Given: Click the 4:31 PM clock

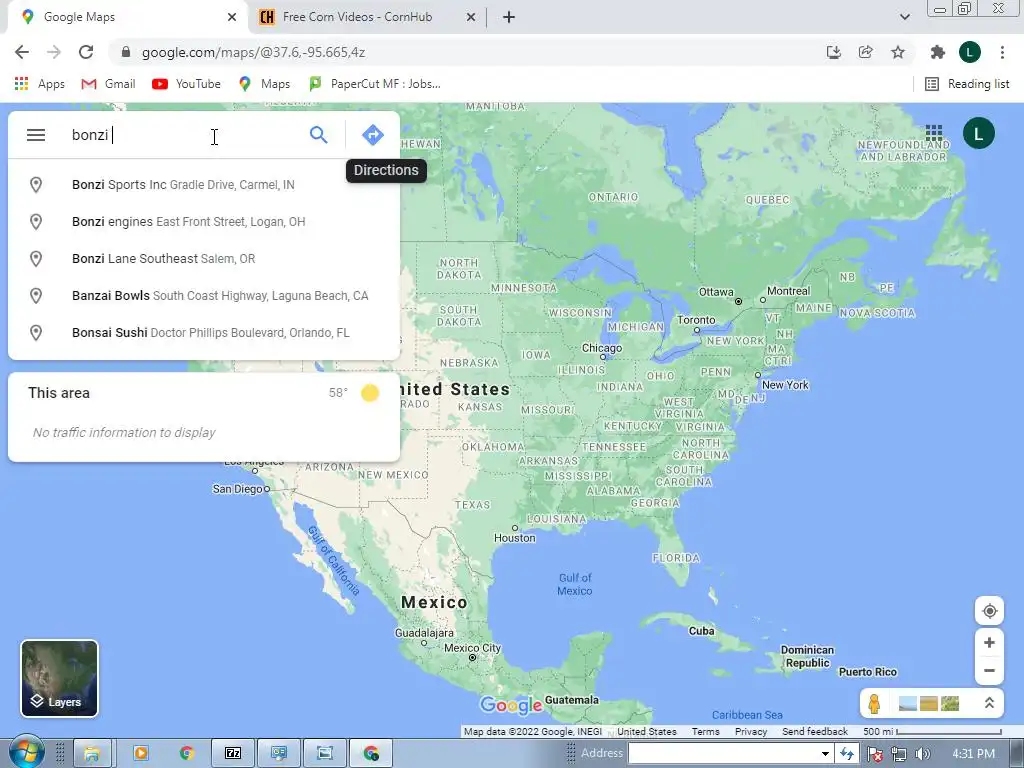Looking at the screenshot, I should [x=974, y=754].
